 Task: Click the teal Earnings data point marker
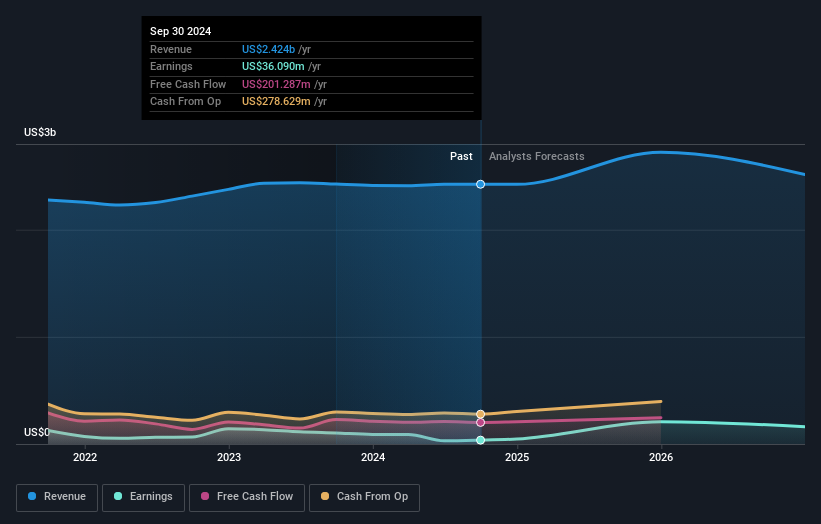point(480,440)
